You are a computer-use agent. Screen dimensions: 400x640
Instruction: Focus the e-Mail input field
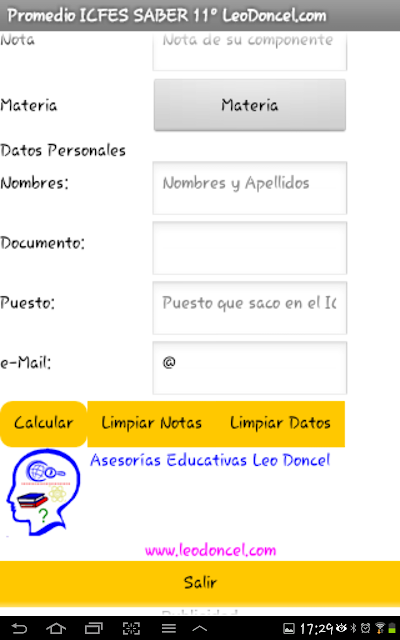[250, 368]
